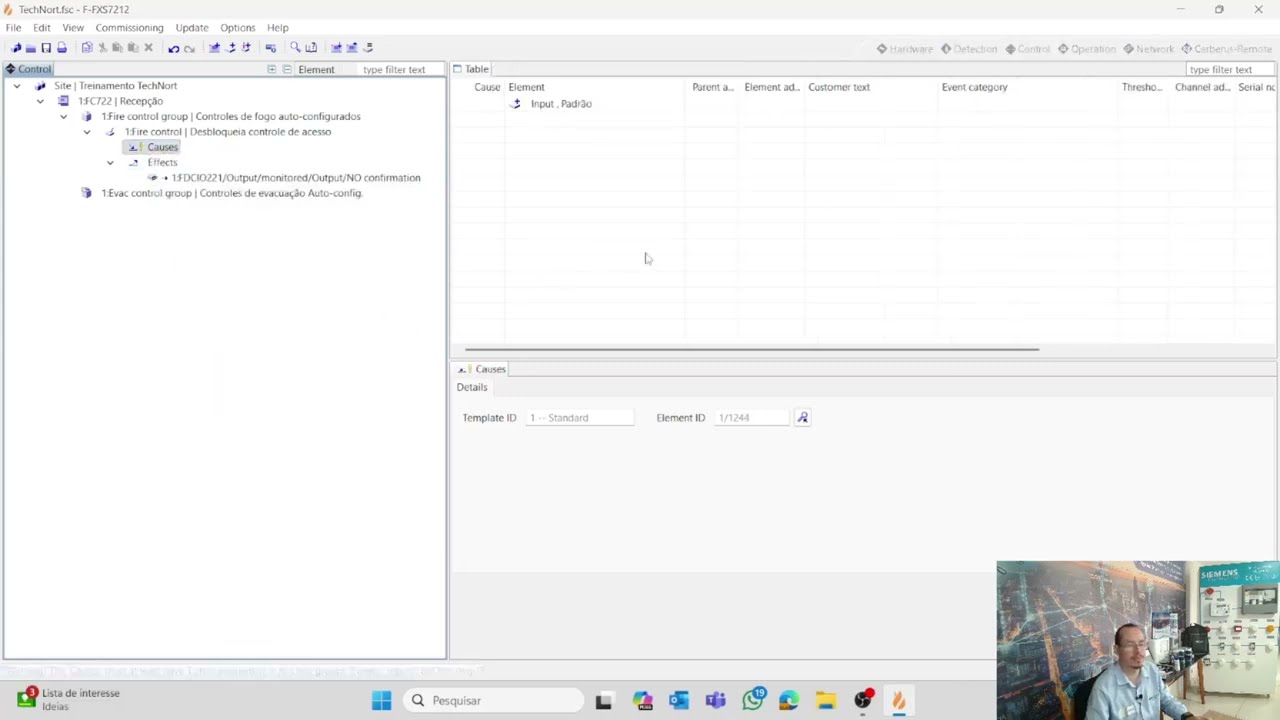Screen dimensions: 1280x720
Task: Open the Operation task card
Action: (x=1087, y=49)
